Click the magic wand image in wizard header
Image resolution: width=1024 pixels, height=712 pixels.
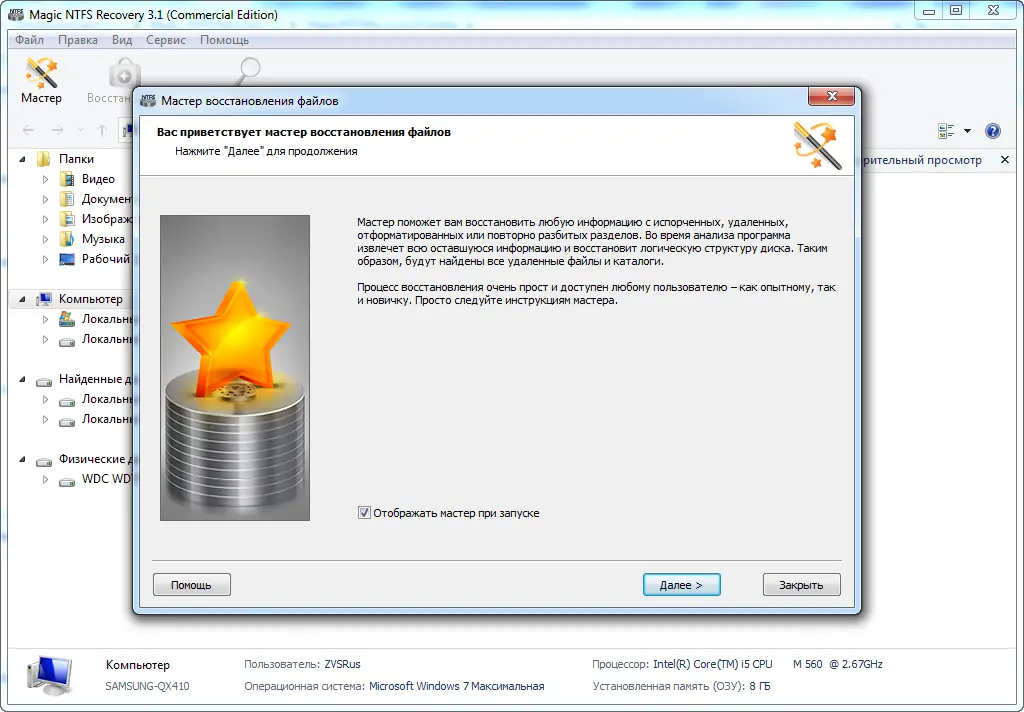point(816,145)
